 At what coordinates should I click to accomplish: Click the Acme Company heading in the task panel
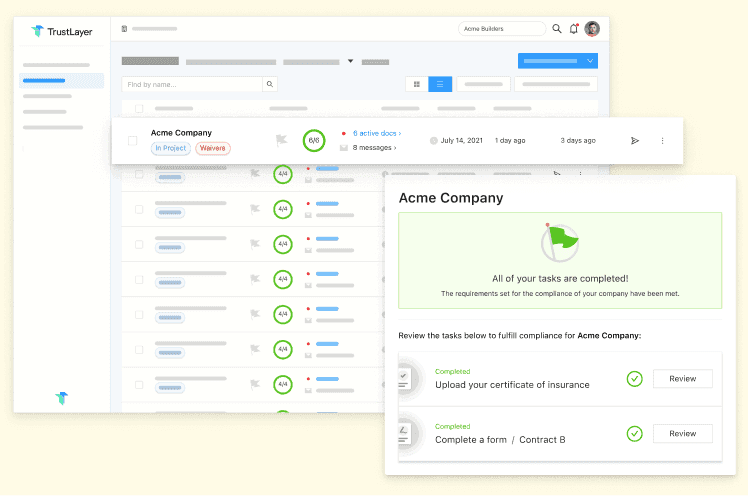point(451,198)
